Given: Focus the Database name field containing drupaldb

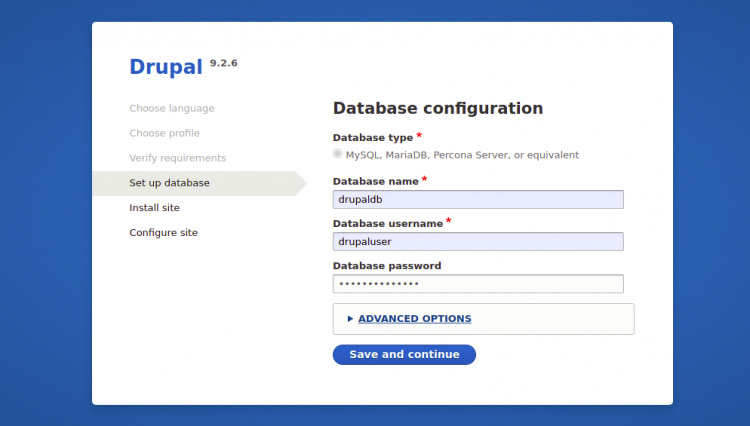Looking at the screenshot, I should pos(478,200).
